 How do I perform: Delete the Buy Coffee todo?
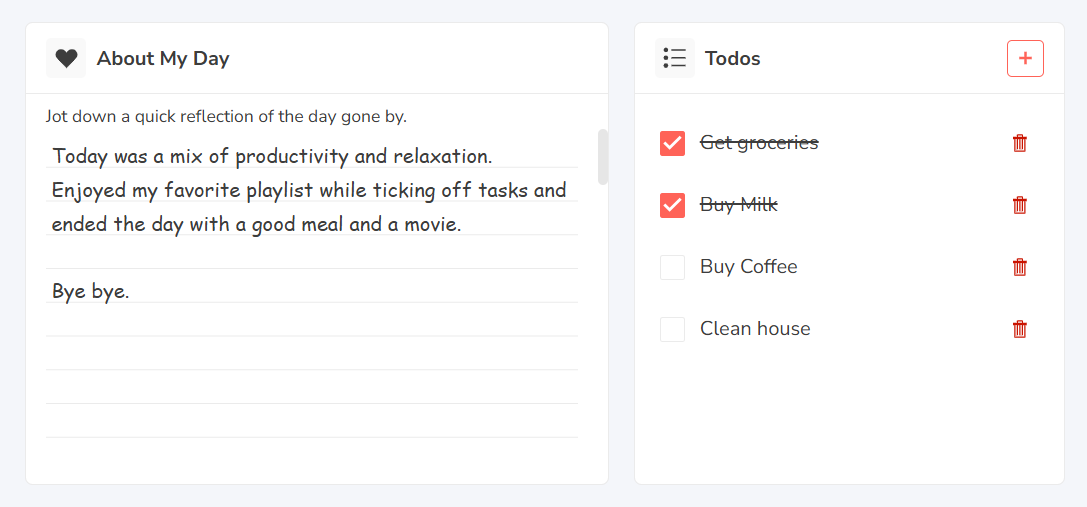pyautogui.click(x=1020, y=267)
